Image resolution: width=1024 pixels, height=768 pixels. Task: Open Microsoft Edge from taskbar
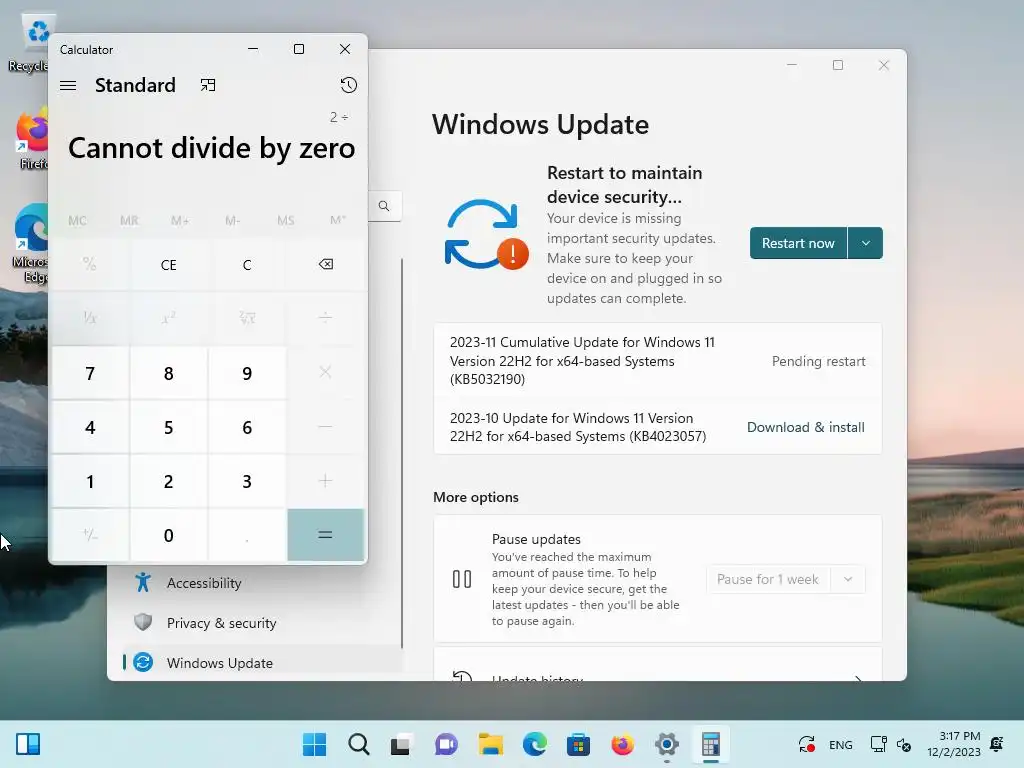tap(535, 744)
